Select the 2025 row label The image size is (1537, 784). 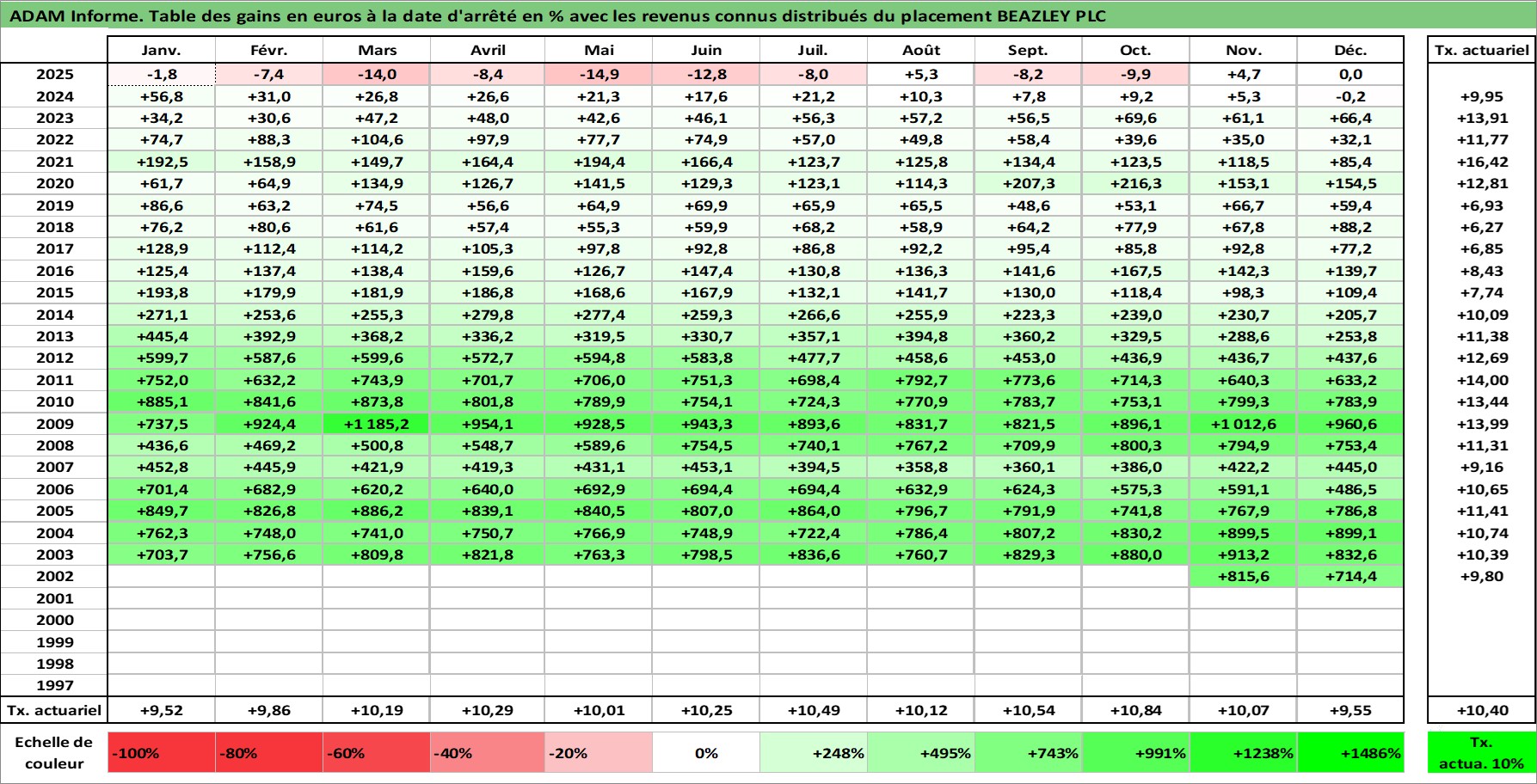[x=54, y=75]
